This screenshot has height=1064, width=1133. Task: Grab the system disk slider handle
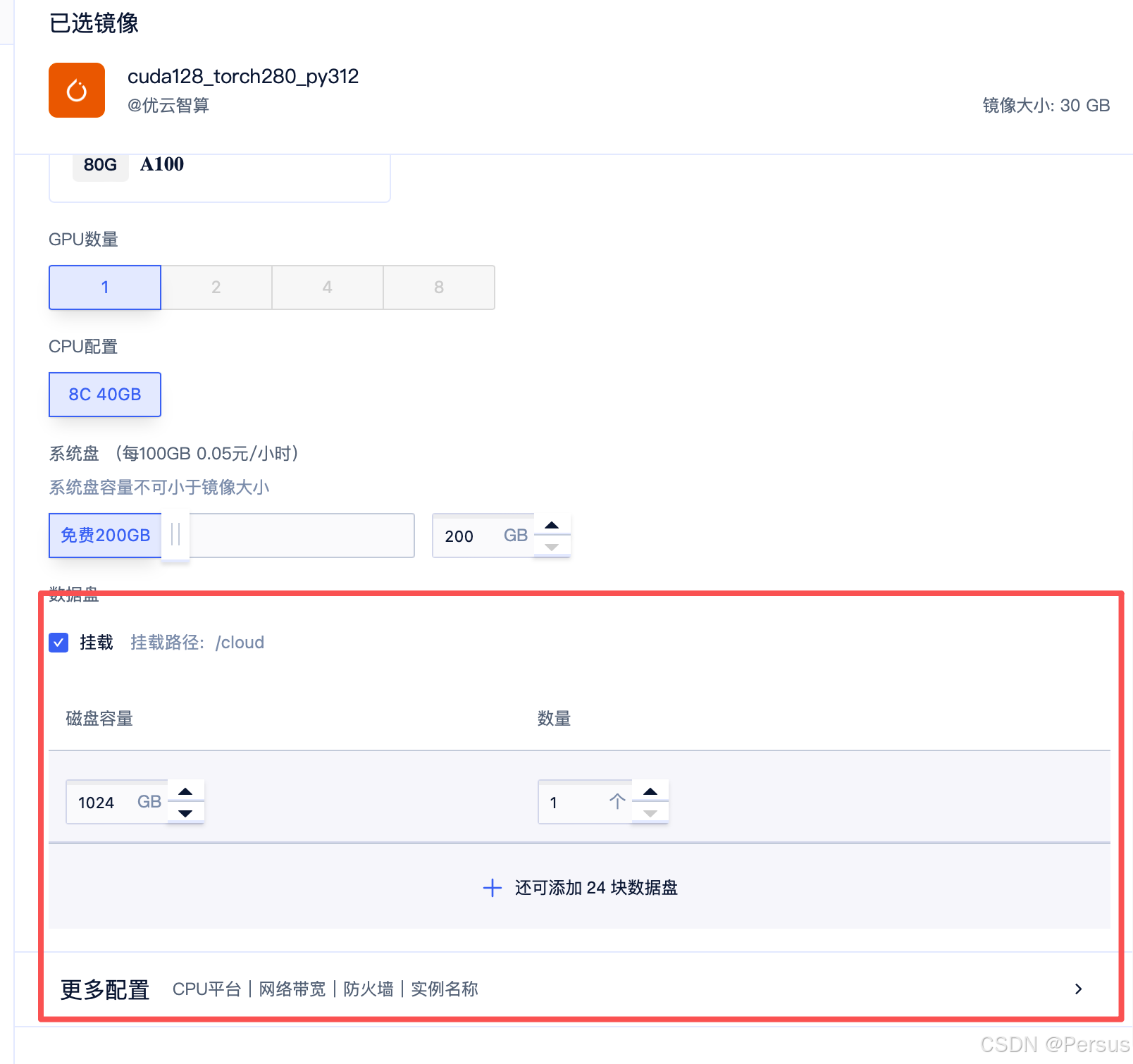point(175,535)
